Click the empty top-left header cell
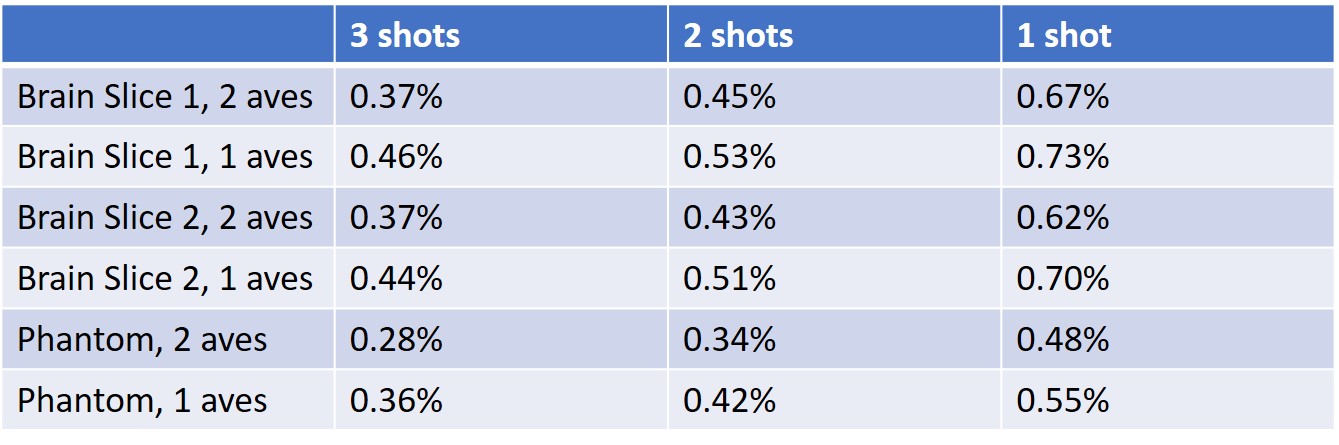 point(168,35)
